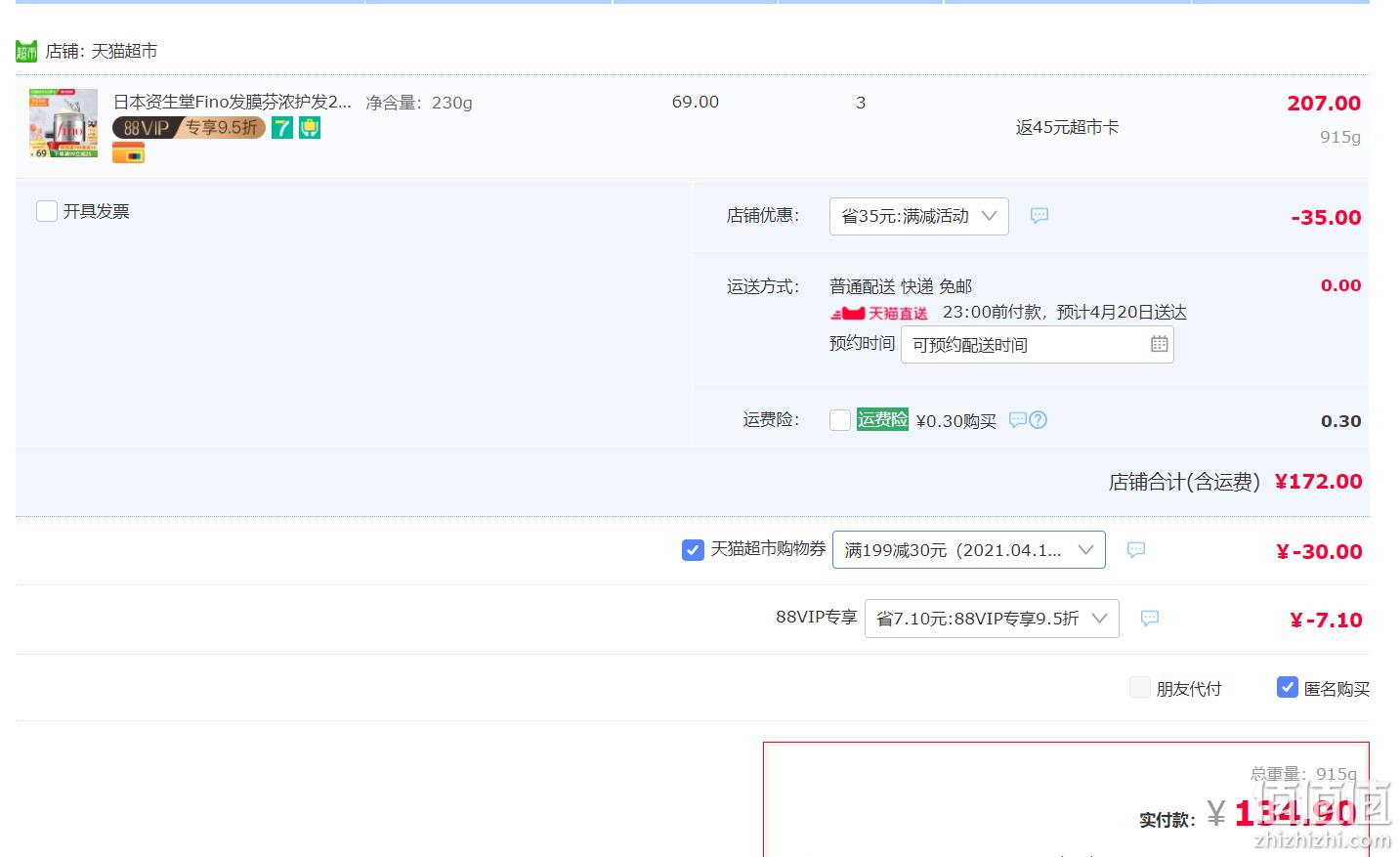
Task: Open the Fino hair mask product thumbnail
Action: pos(64,123)
